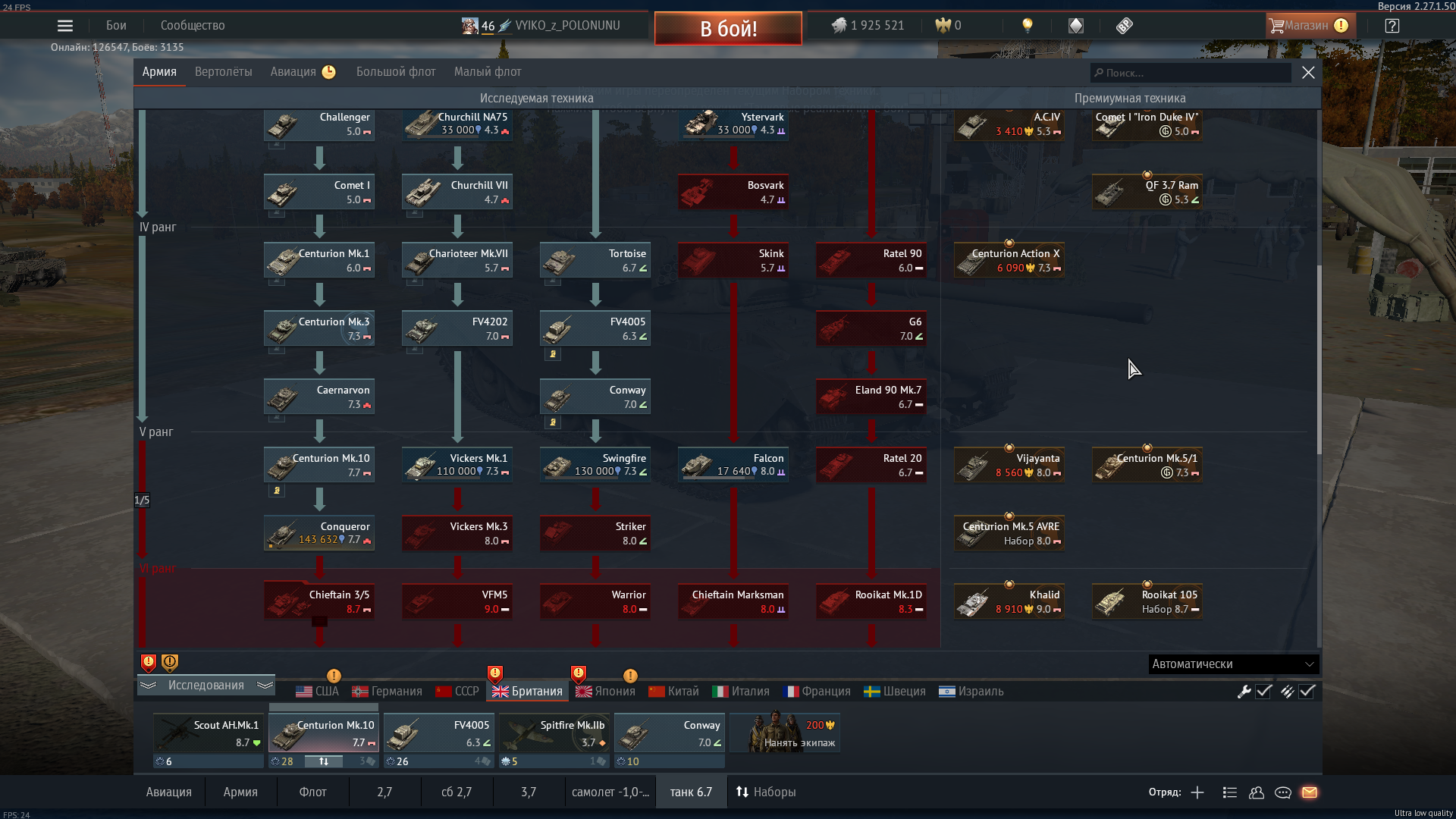Add a squad member with plus icon
This screenshot has width=1456, height=819.
click(x=1197, y=792)
